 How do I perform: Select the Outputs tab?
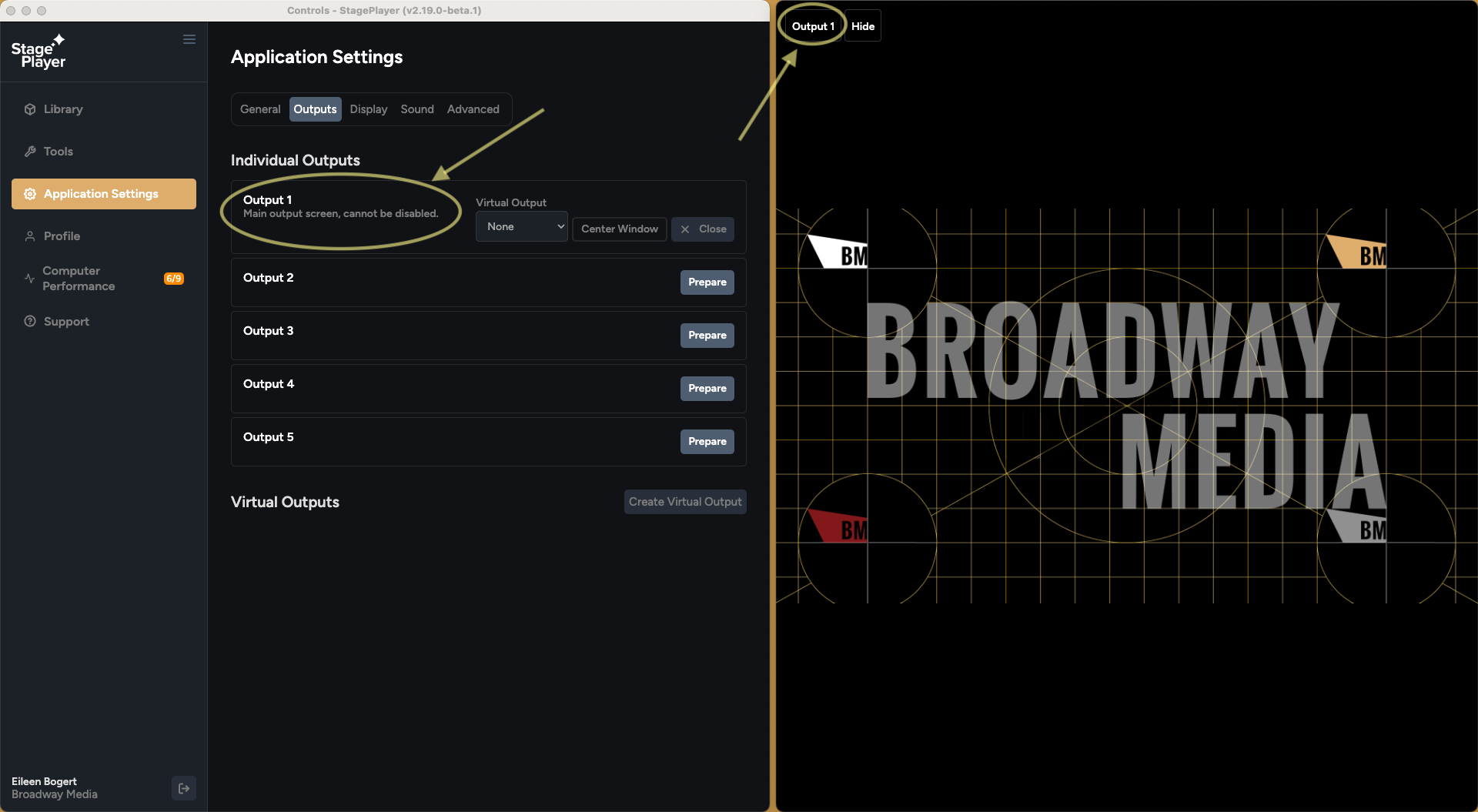click(x=315, y=109)
